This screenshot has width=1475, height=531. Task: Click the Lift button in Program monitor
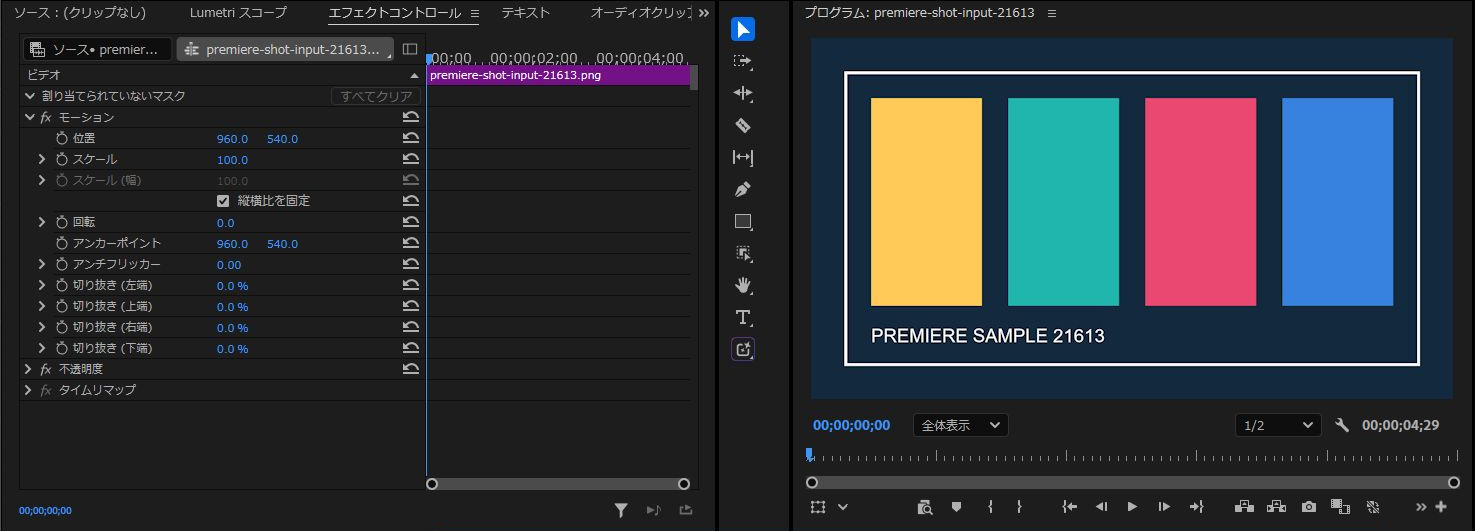(1244, 507)
